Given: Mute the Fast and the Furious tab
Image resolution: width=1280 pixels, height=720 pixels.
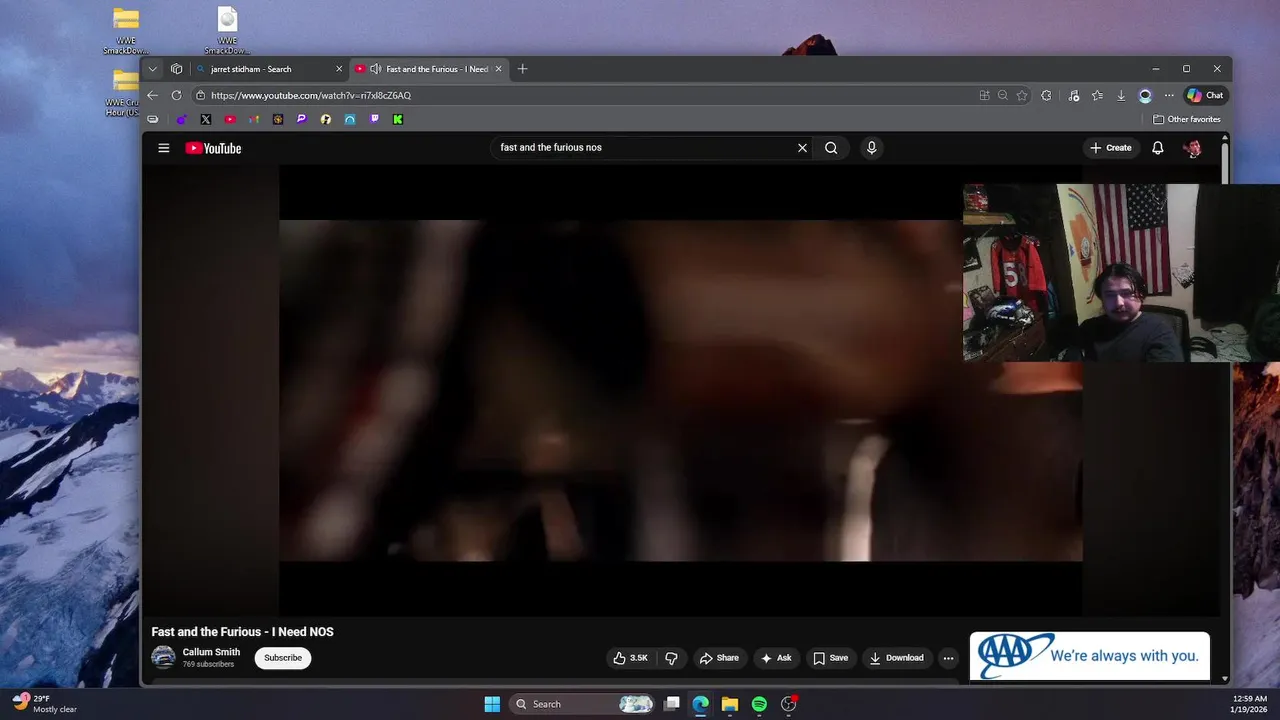Looking at the screenshot, I should (x=375, y=69).
